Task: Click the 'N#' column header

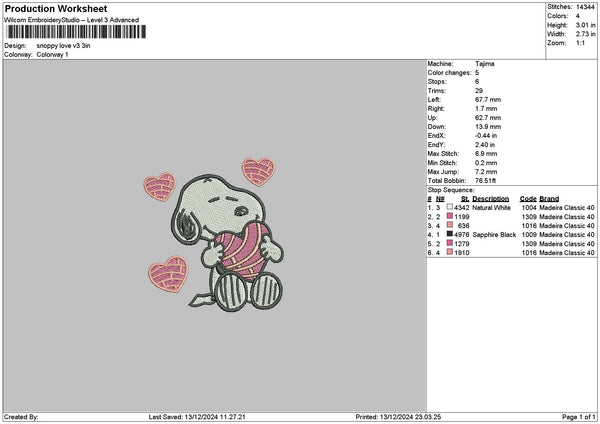Action: (440, 199)
